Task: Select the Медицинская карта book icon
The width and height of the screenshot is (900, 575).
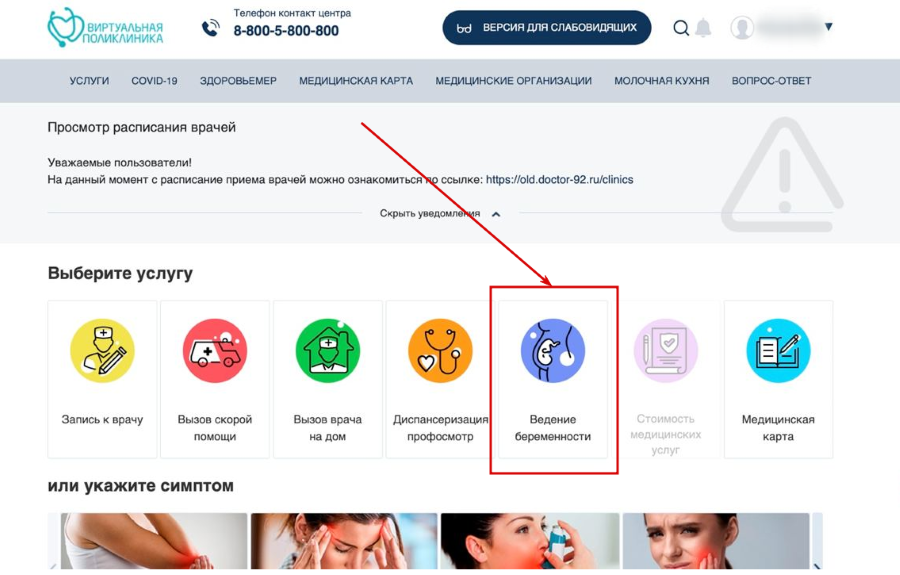Action: point(778,351)
